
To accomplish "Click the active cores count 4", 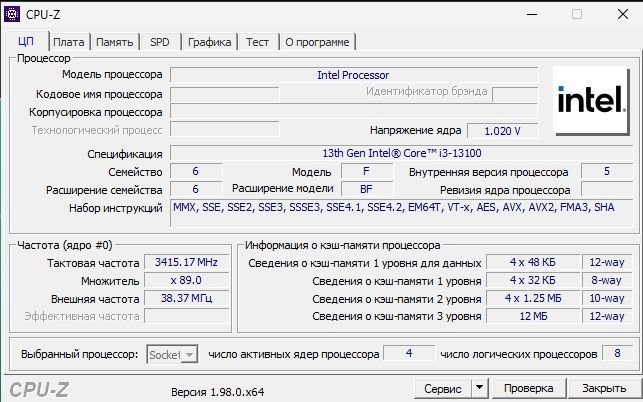I will [409, 353].
